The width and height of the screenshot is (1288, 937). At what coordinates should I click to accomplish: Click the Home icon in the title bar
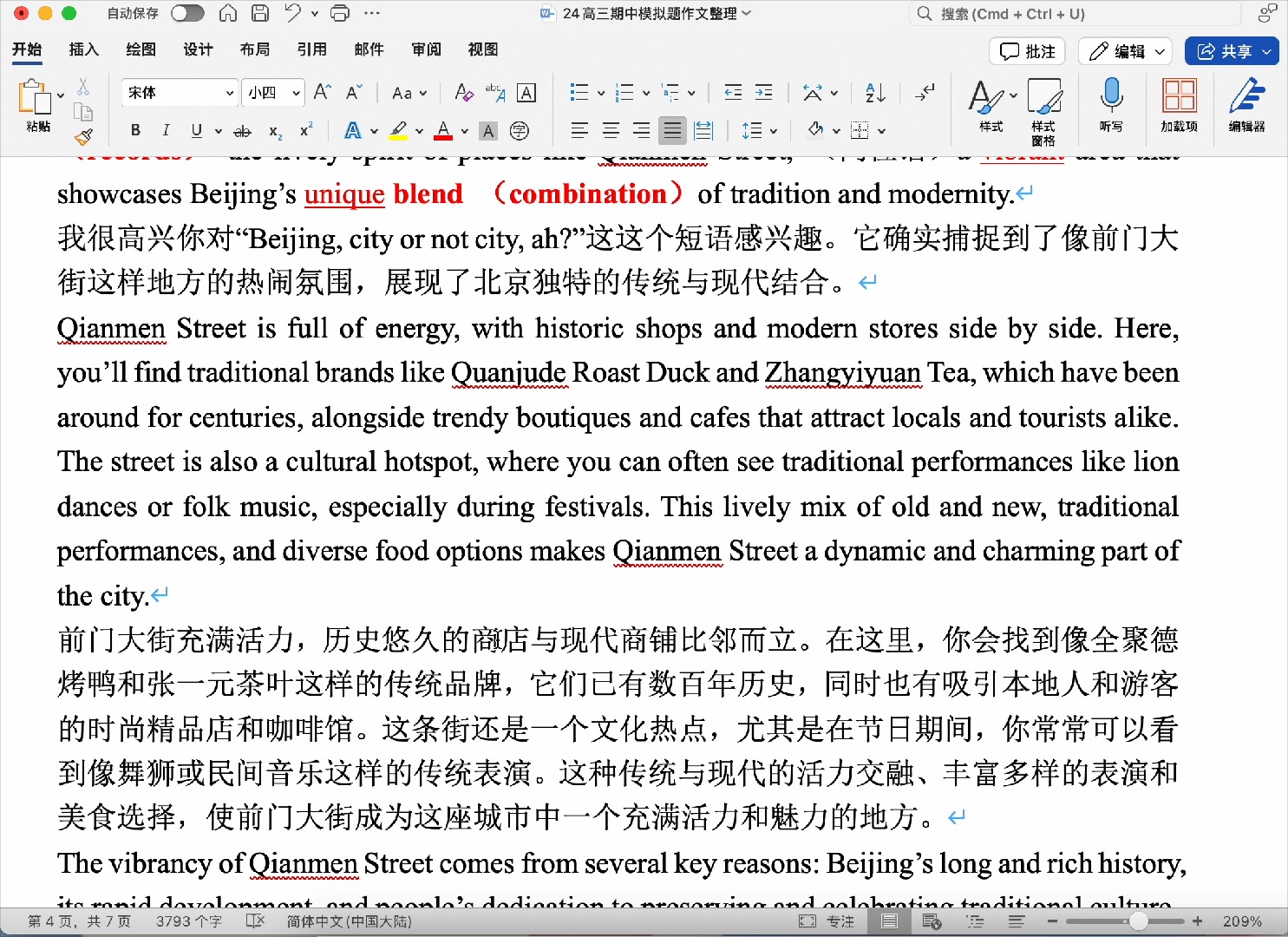click(228, 13)
